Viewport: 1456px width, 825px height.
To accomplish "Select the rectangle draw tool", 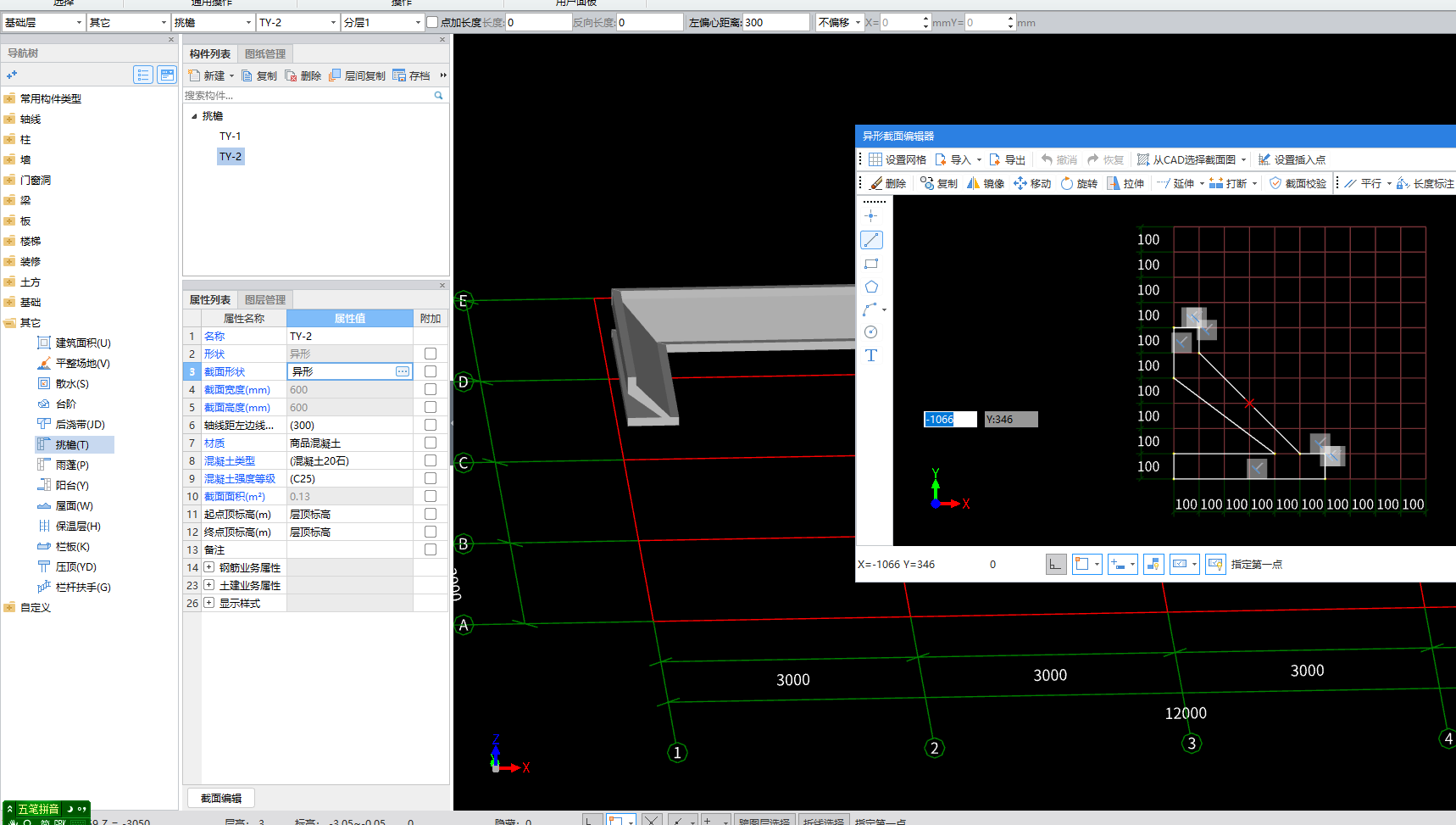I will click(x=871, y=264).
